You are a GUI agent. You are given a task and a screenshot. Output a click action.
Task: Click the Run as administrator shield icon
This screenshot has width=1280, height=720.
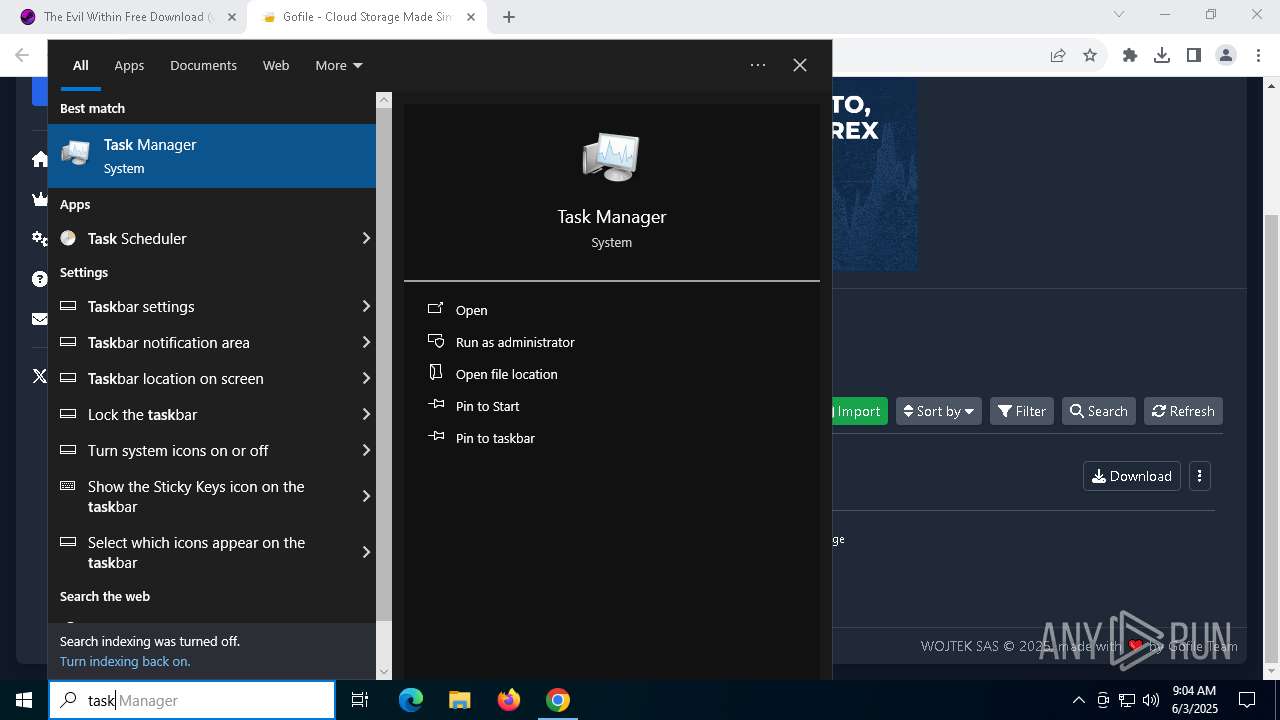coord(435,341)
